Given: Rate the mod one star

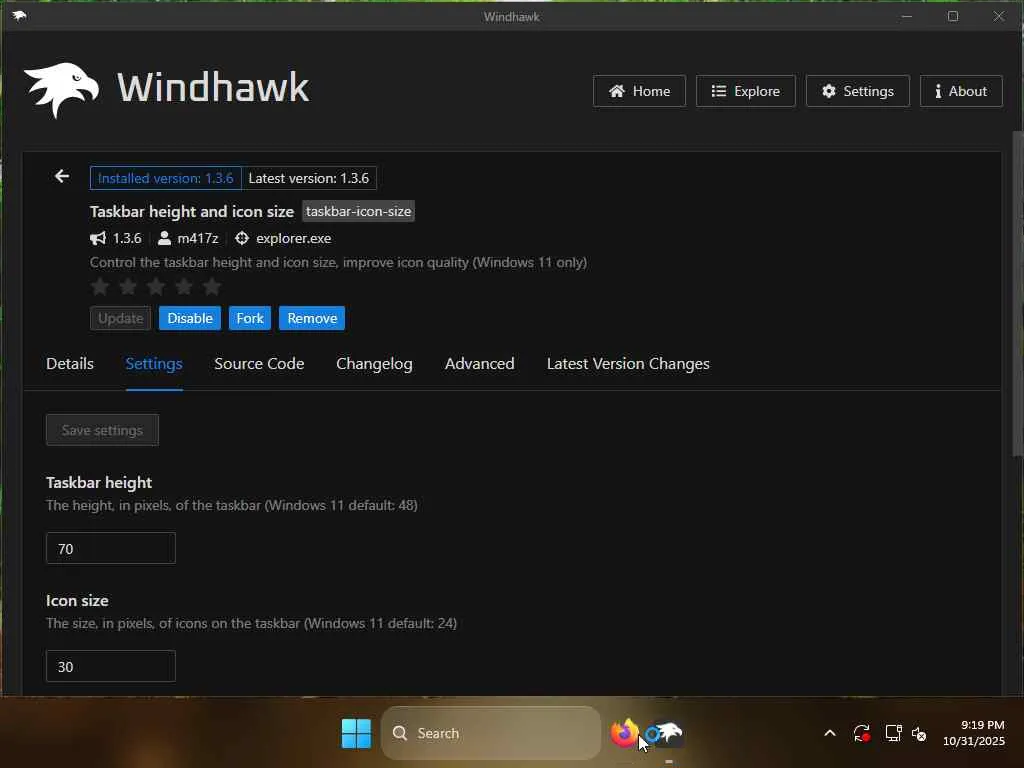Looking at the screenshot, I should pyautogui.click(x=100, y=287).
